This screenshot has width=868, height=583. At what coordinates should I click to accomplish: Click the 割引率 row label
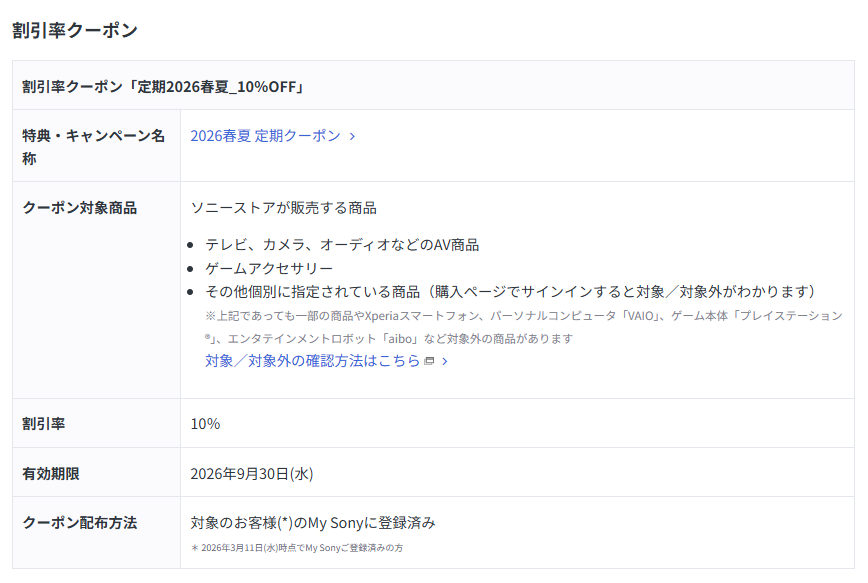(x=44, y=424)
